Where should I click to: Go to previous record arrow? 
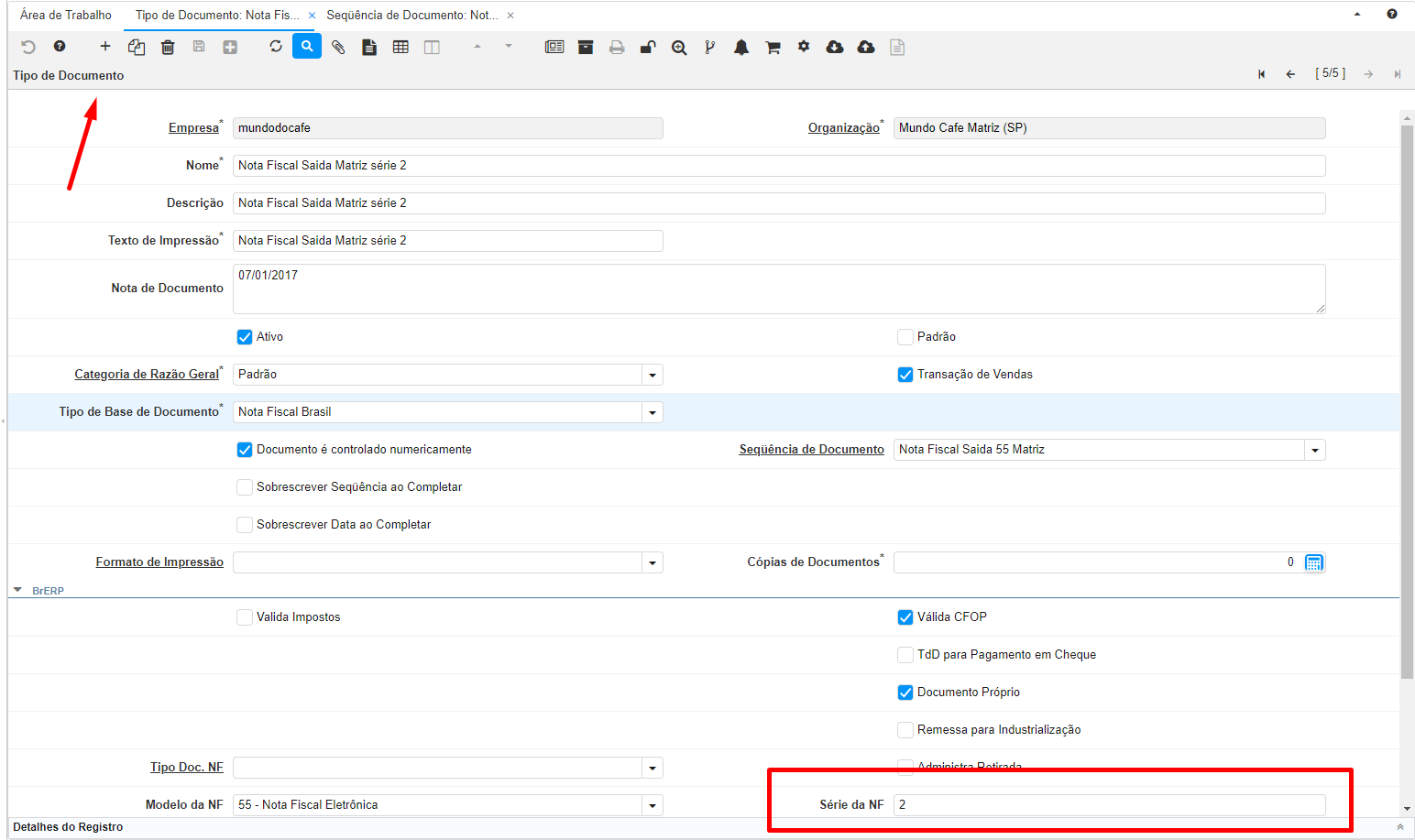click(1290, 74)
